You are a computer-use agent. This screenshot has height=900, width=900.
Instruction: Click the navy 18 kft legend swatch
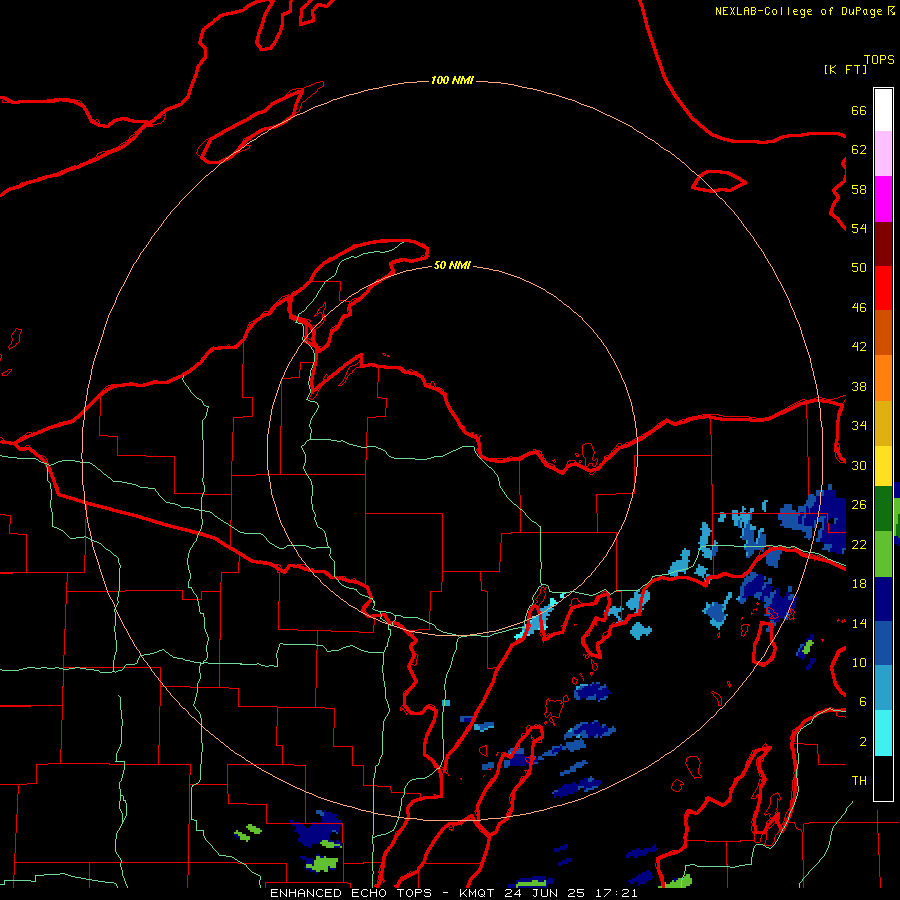(883, 599)
